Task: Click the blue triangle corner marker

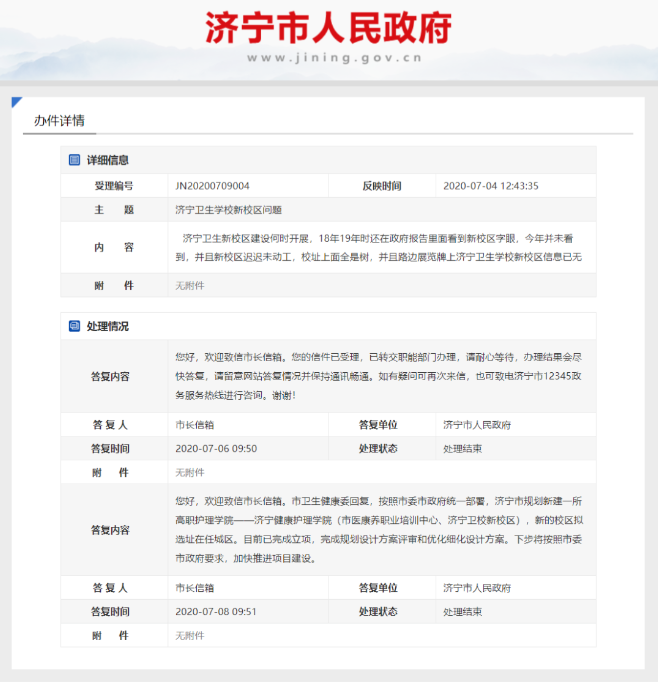Action: (x=16, y=101)
